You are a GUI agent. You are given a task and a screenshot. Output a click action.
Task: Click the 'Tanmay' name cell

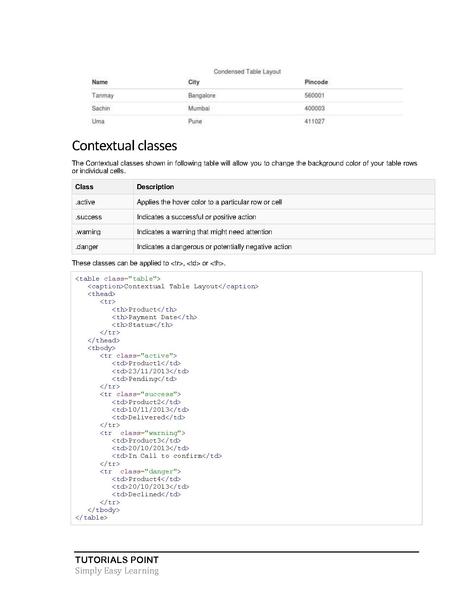tap(103, 96)
